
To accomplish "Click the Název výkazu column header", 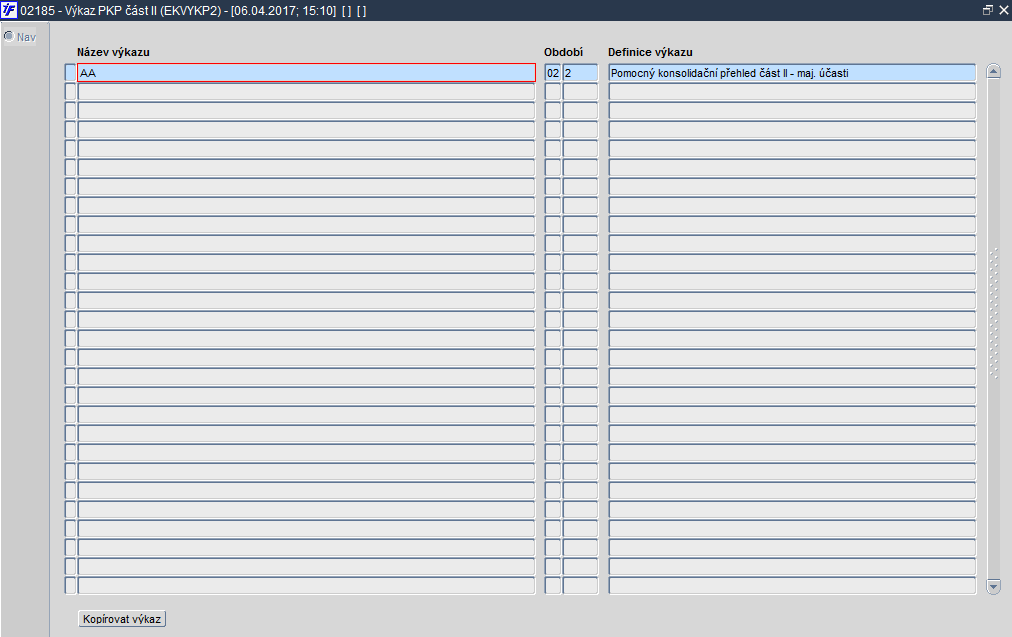I will [113, 52].
